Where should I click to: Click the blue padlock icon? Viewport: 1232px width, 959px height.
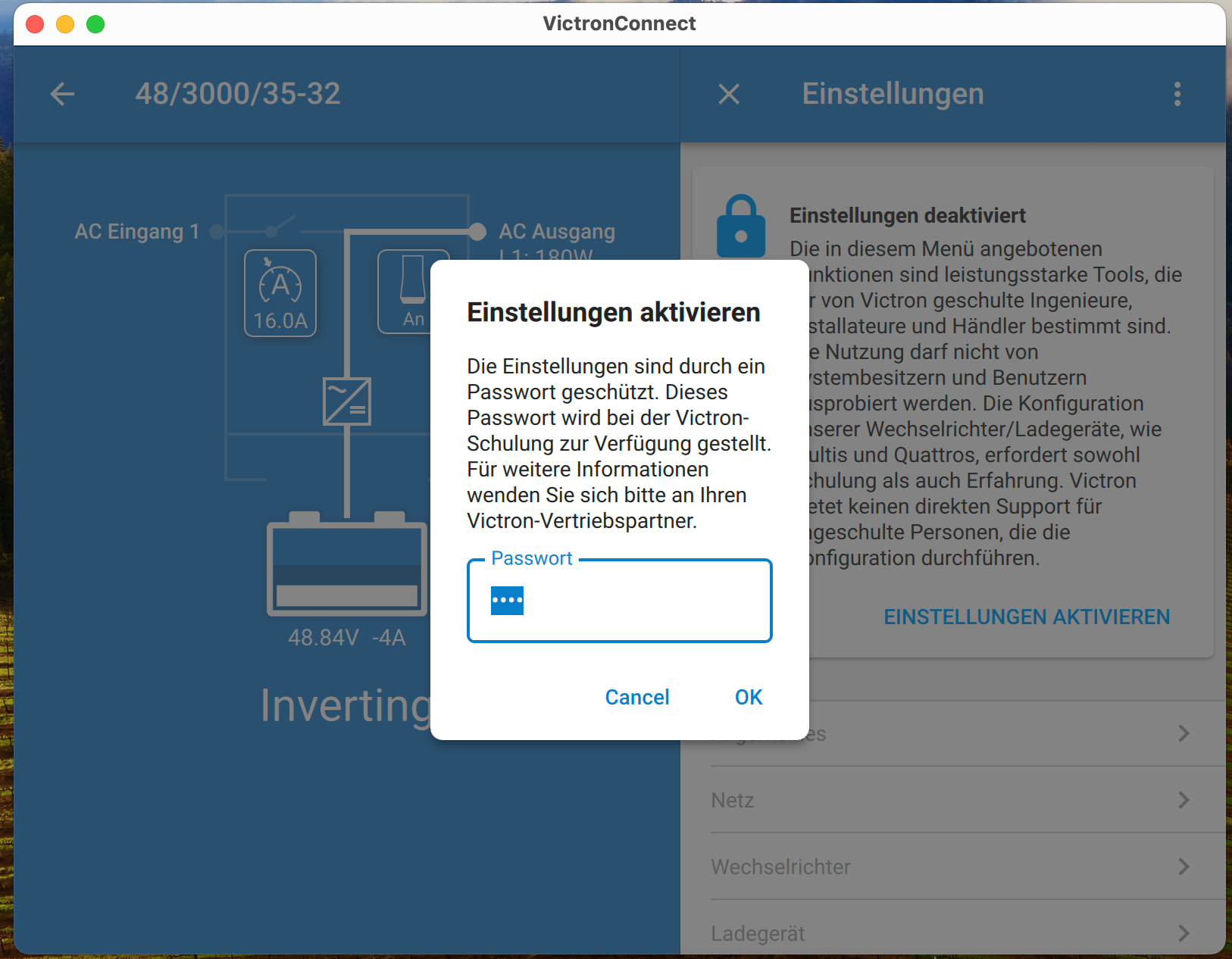click(740, 226)
